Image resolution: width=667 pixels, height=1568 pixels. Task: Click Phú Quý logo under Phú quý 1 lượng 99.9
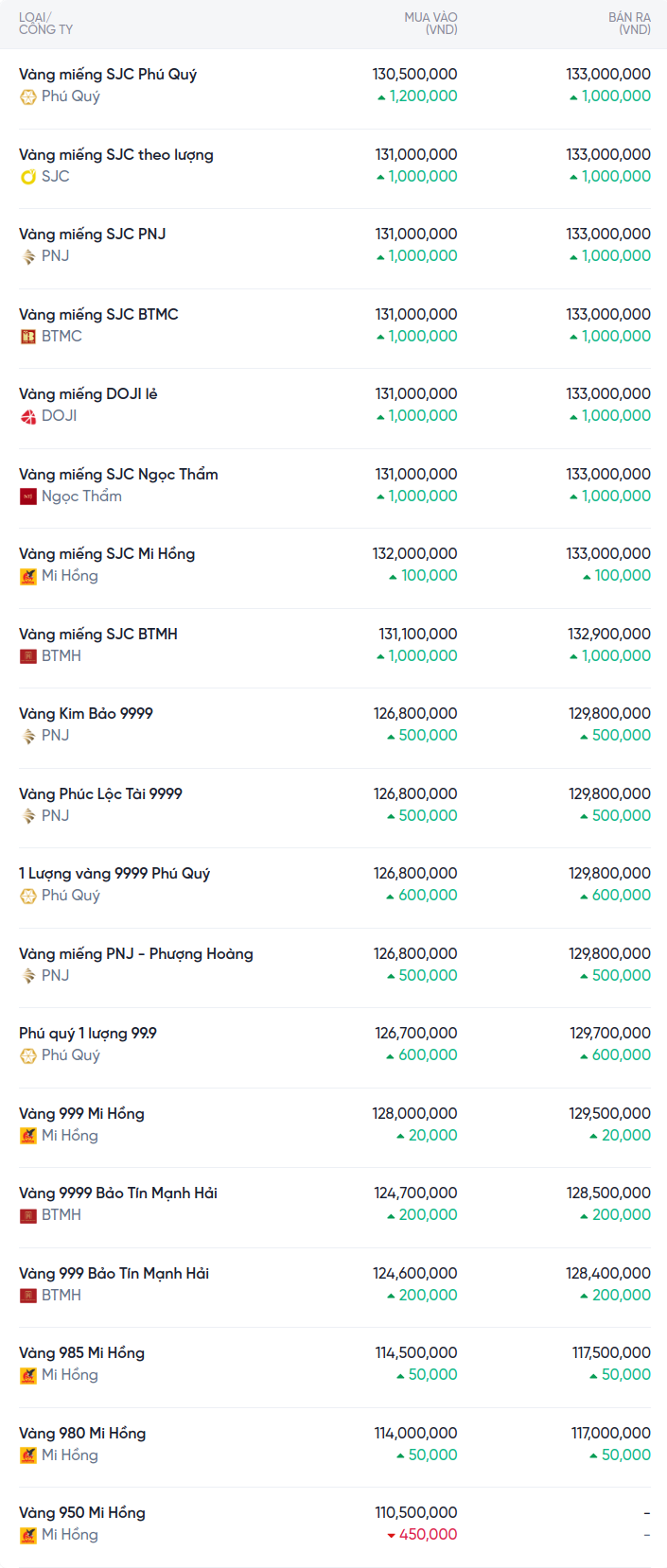28,1055
